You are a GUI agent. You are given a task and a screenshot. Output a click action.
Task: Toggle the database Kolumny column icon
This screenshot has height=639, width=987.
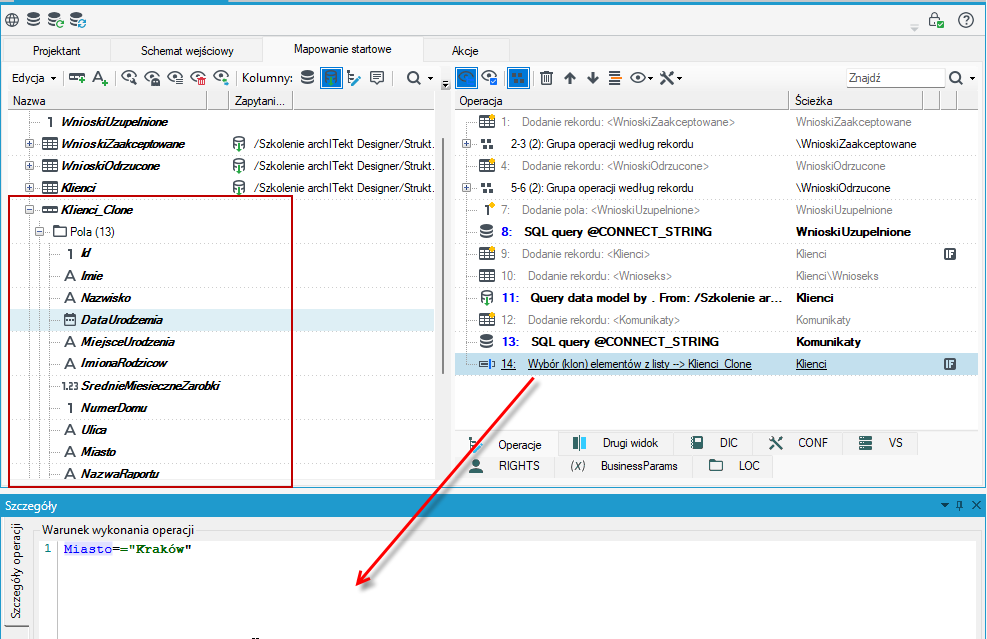coord(307,78)
